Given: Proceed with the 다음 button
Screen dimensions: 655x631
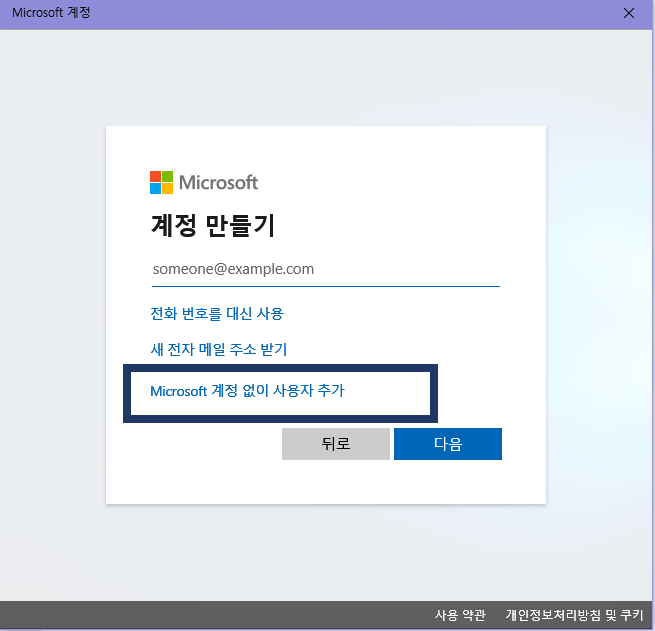Looking at the screenshot, I should tap(448, 443).
